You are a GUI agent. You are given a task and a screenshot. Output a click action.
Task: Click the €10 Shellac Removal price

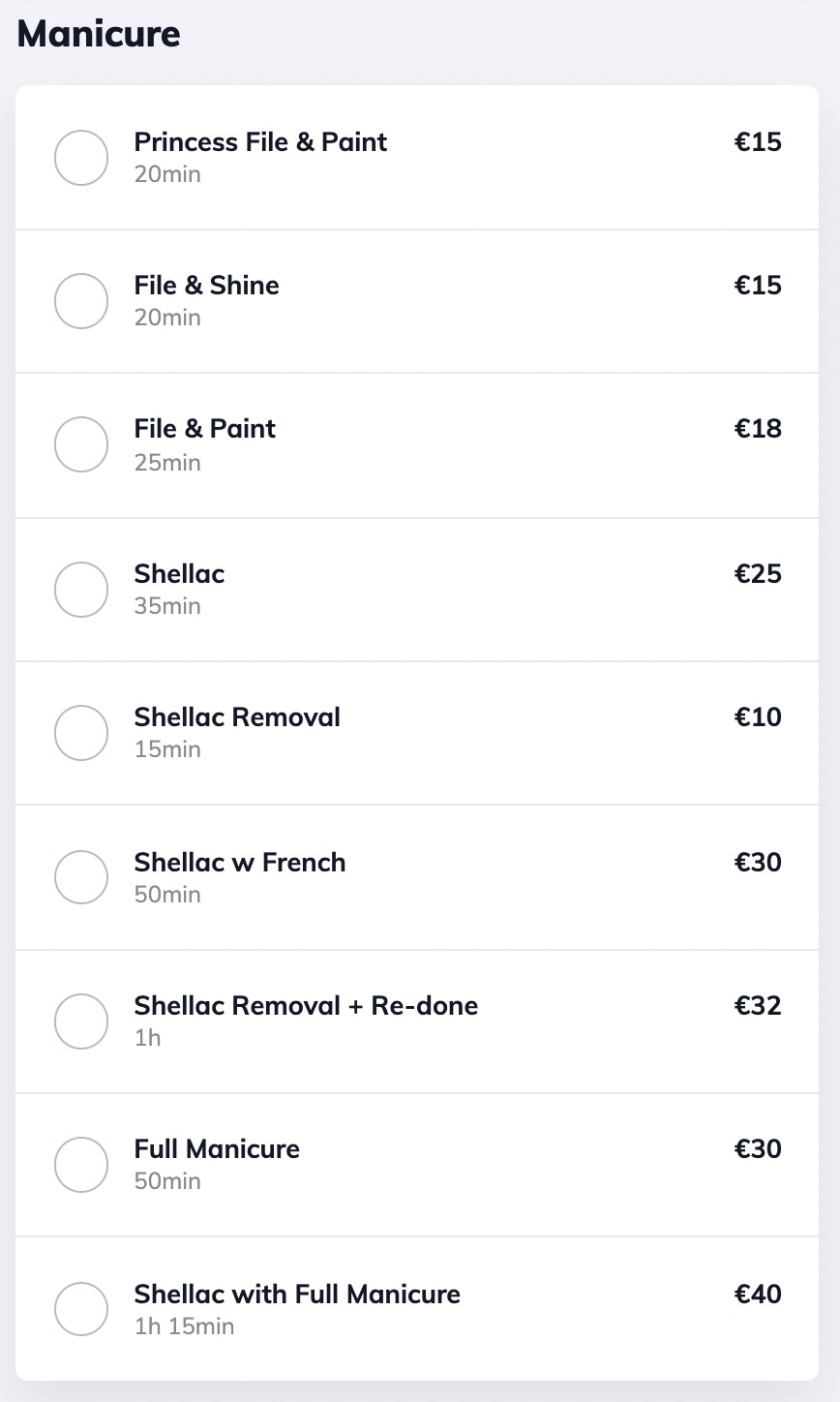point(758,717)
